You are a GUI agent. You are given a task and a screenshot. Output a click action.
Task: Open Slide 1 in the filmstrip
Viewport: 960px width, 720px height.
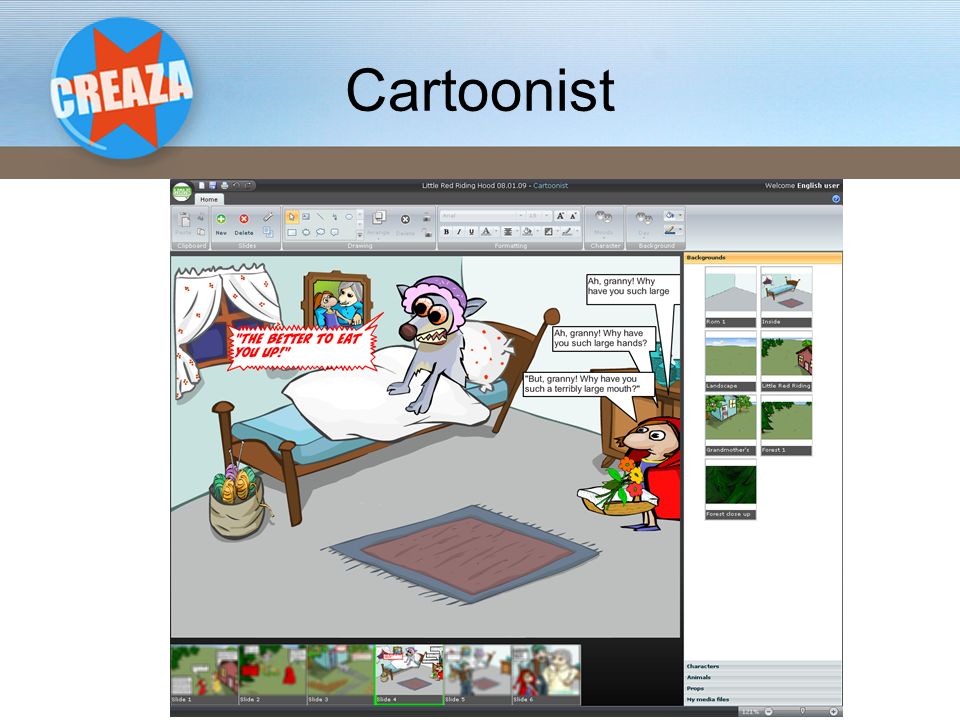[204, 674]
